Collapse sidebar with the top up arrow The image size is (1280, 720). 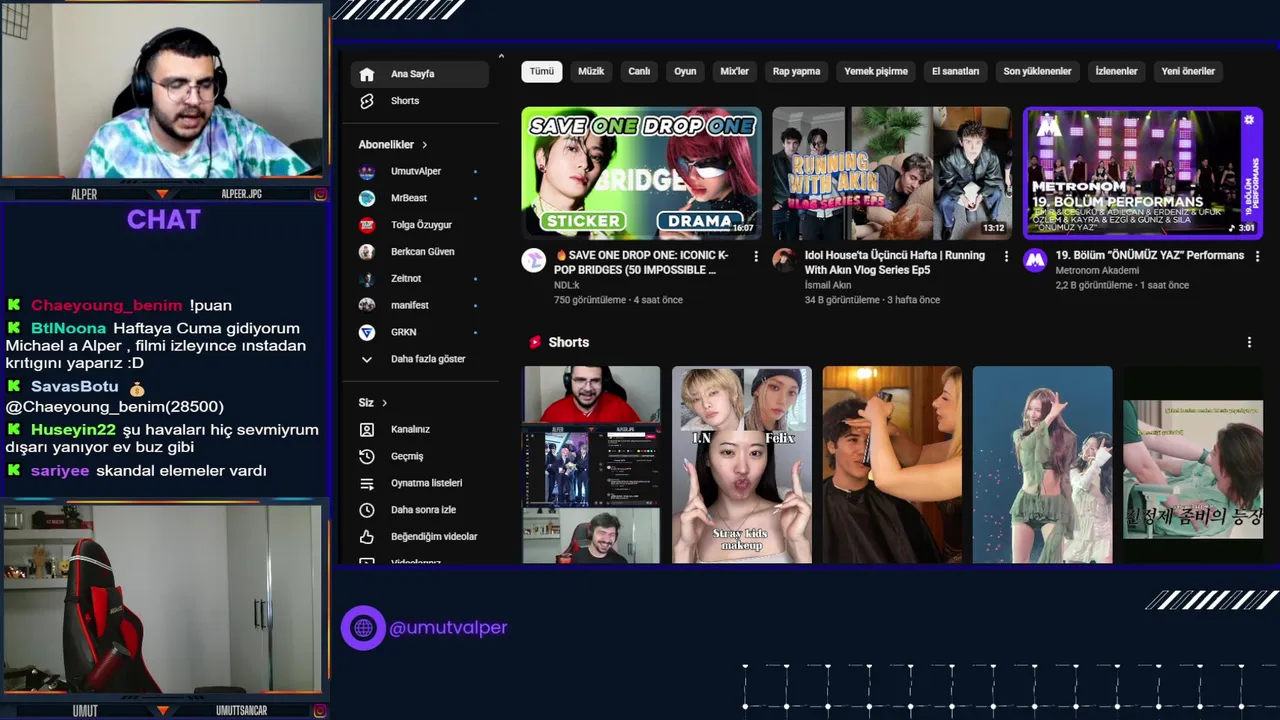(501, 56)
